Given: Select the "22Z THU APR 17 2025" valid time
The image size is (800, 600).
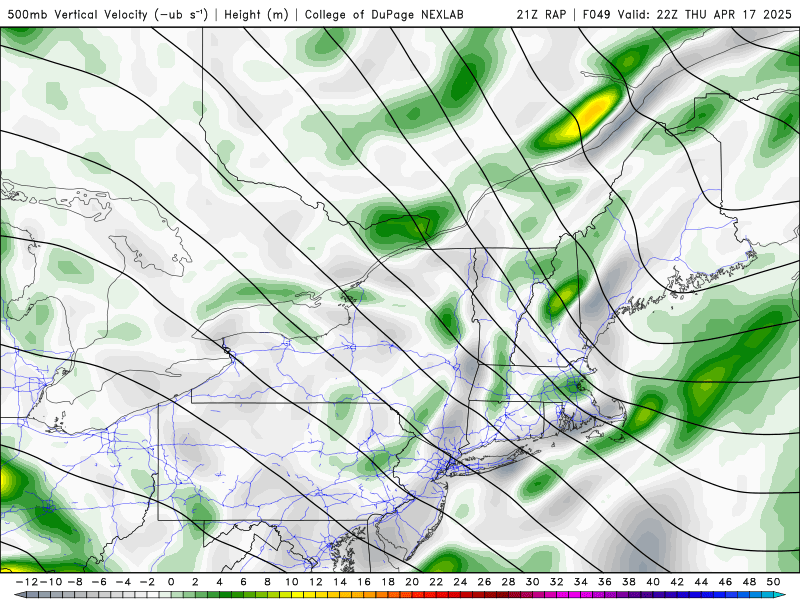Looking at the screenshot, I should point(724,14).
